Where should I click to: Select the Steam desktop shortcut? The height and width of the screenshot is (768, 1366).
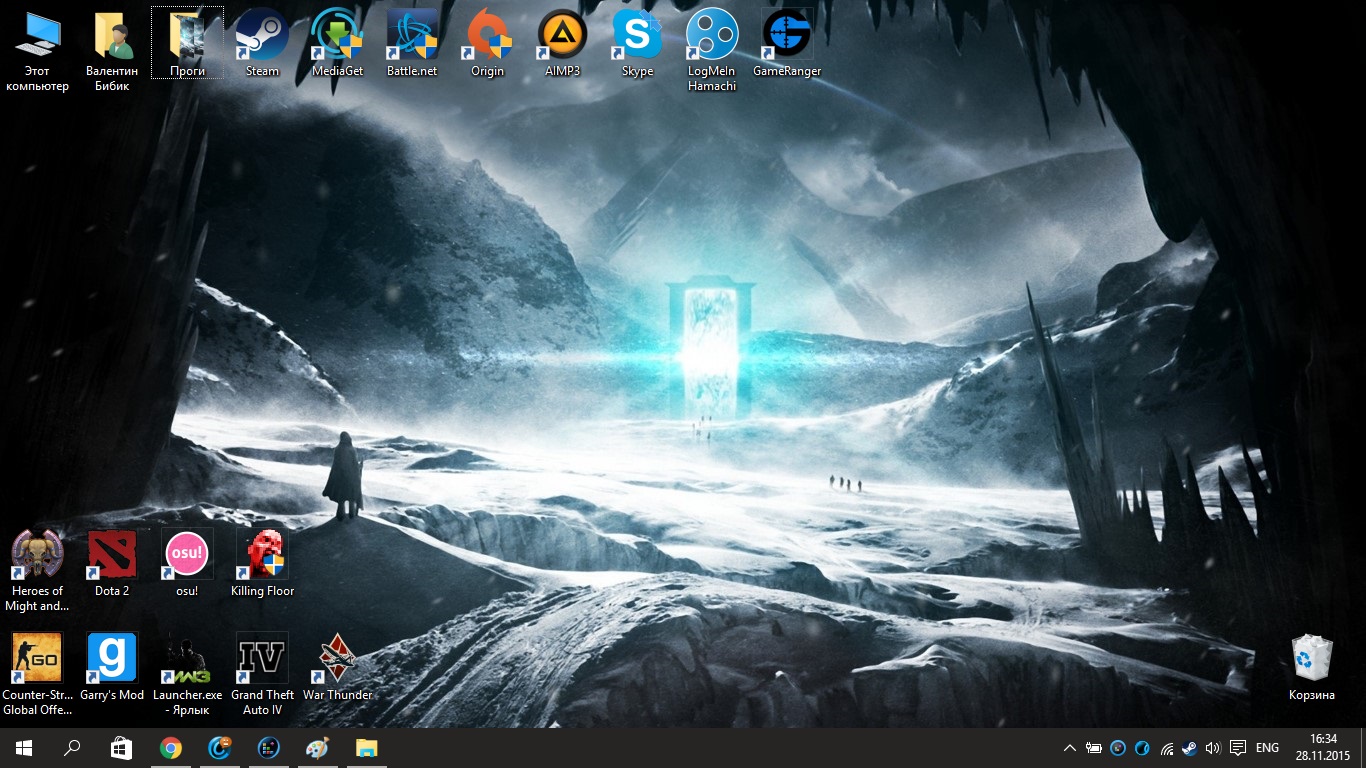click(262, 43)
